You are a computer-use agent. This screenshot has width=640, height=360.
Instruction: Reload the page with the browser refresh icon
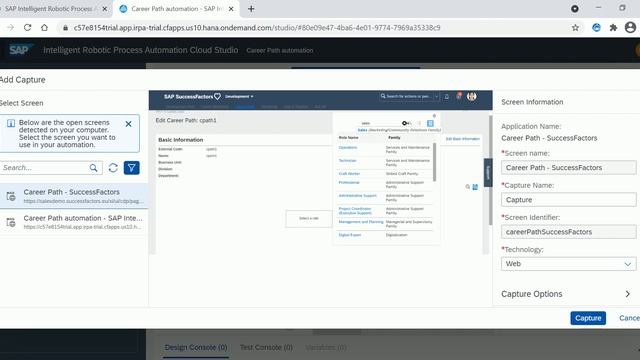pyautogui.click(x=27, y=27)
